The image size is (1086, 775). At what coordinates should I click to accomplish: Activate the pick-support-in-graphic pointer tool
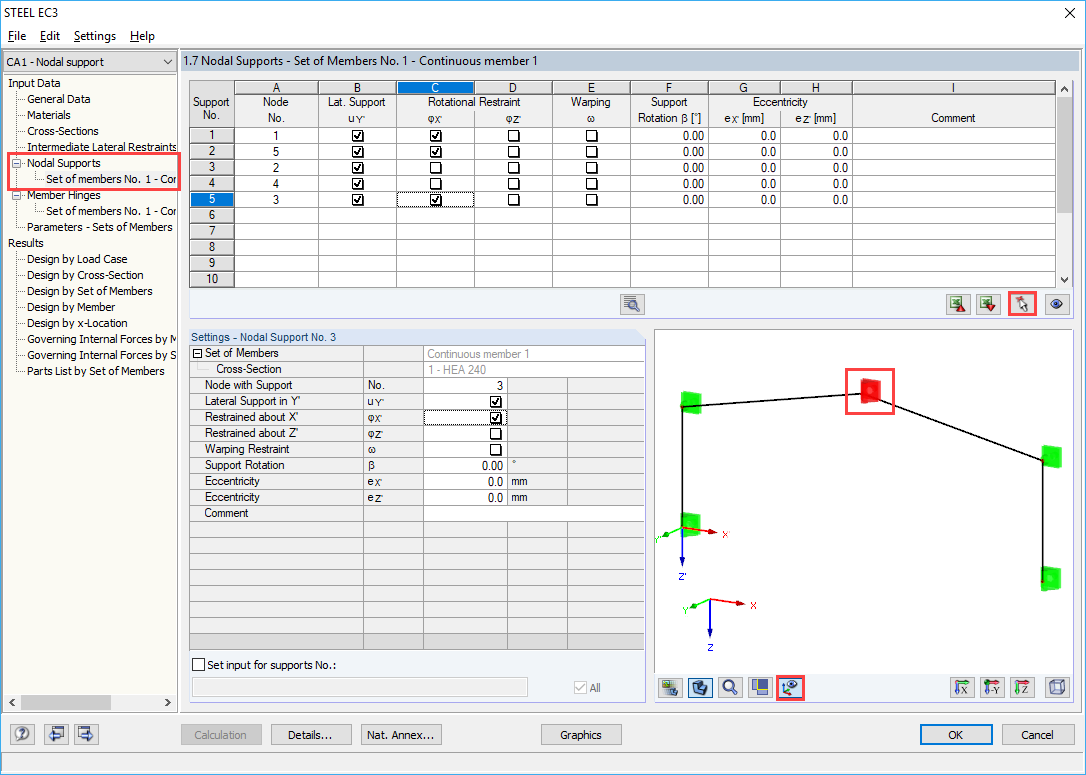(1022, 304)
